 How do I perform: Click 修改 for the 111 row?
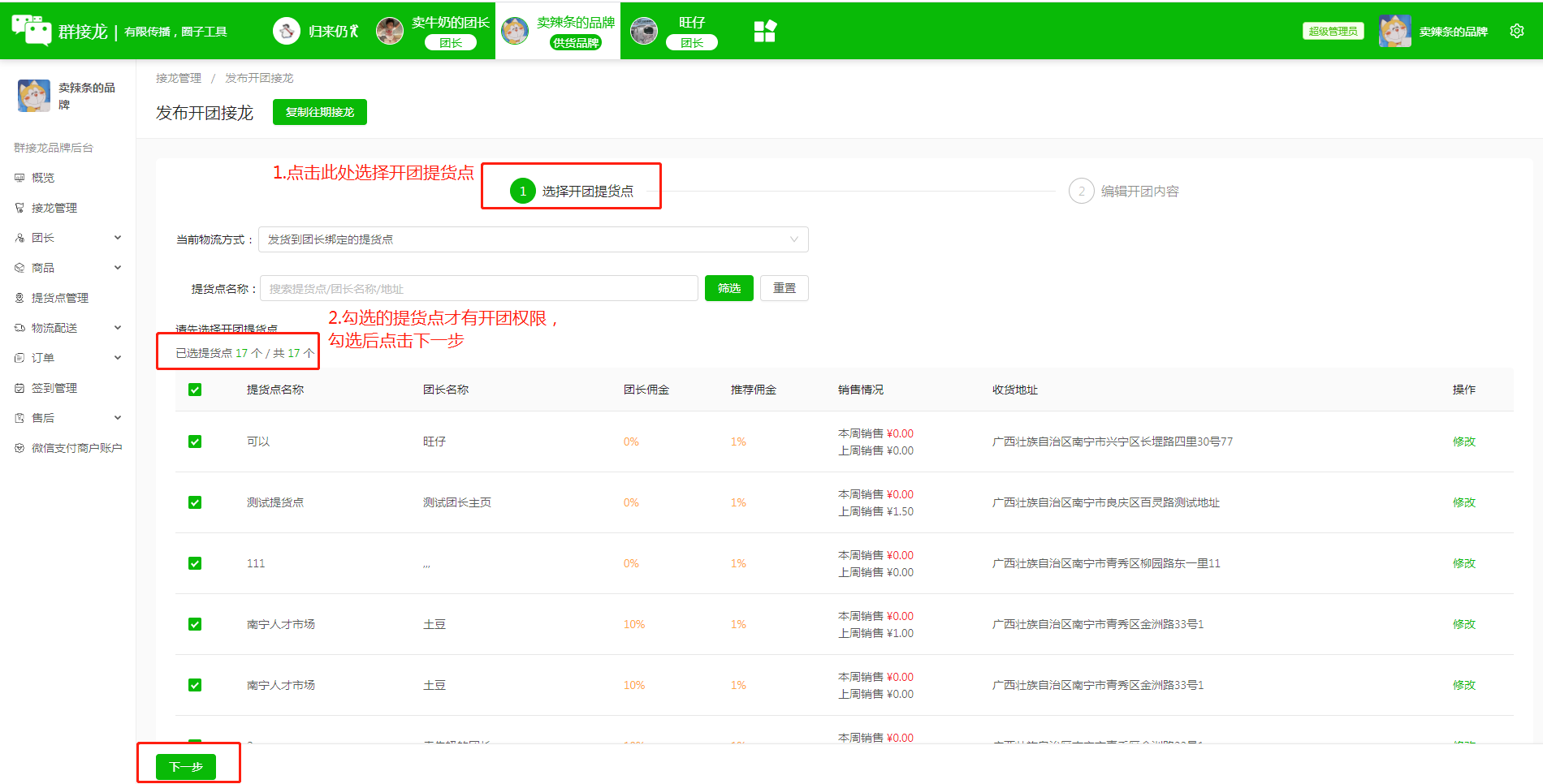click(1464, 563)
